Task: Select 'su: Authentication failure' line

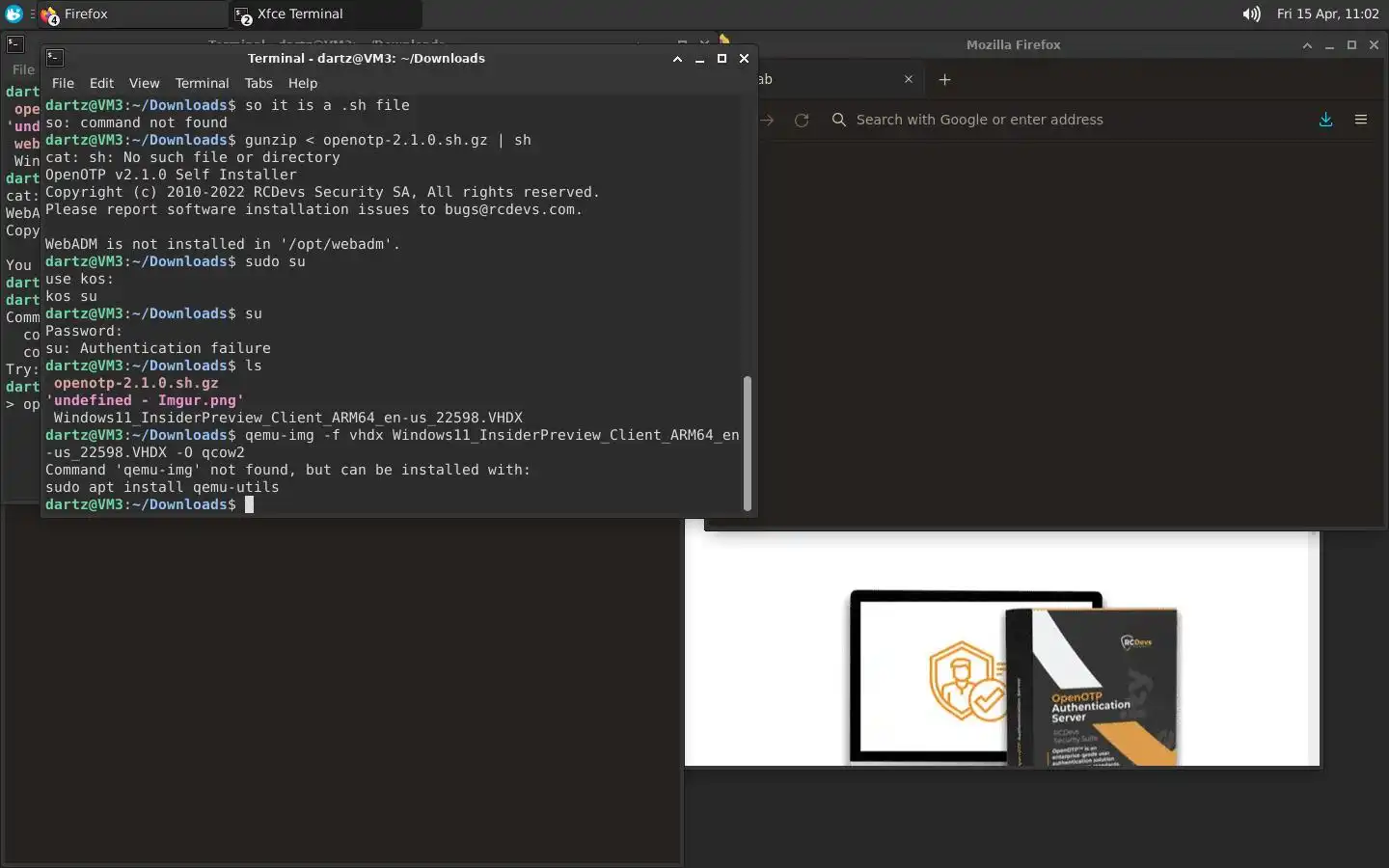Action: (158, 348)
